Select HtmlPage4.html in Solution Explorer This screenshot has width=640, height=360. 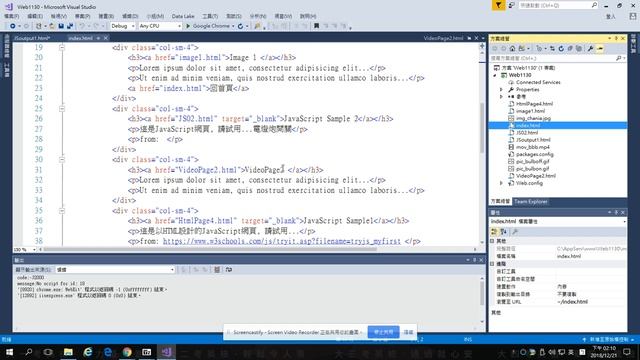(534, 104)
